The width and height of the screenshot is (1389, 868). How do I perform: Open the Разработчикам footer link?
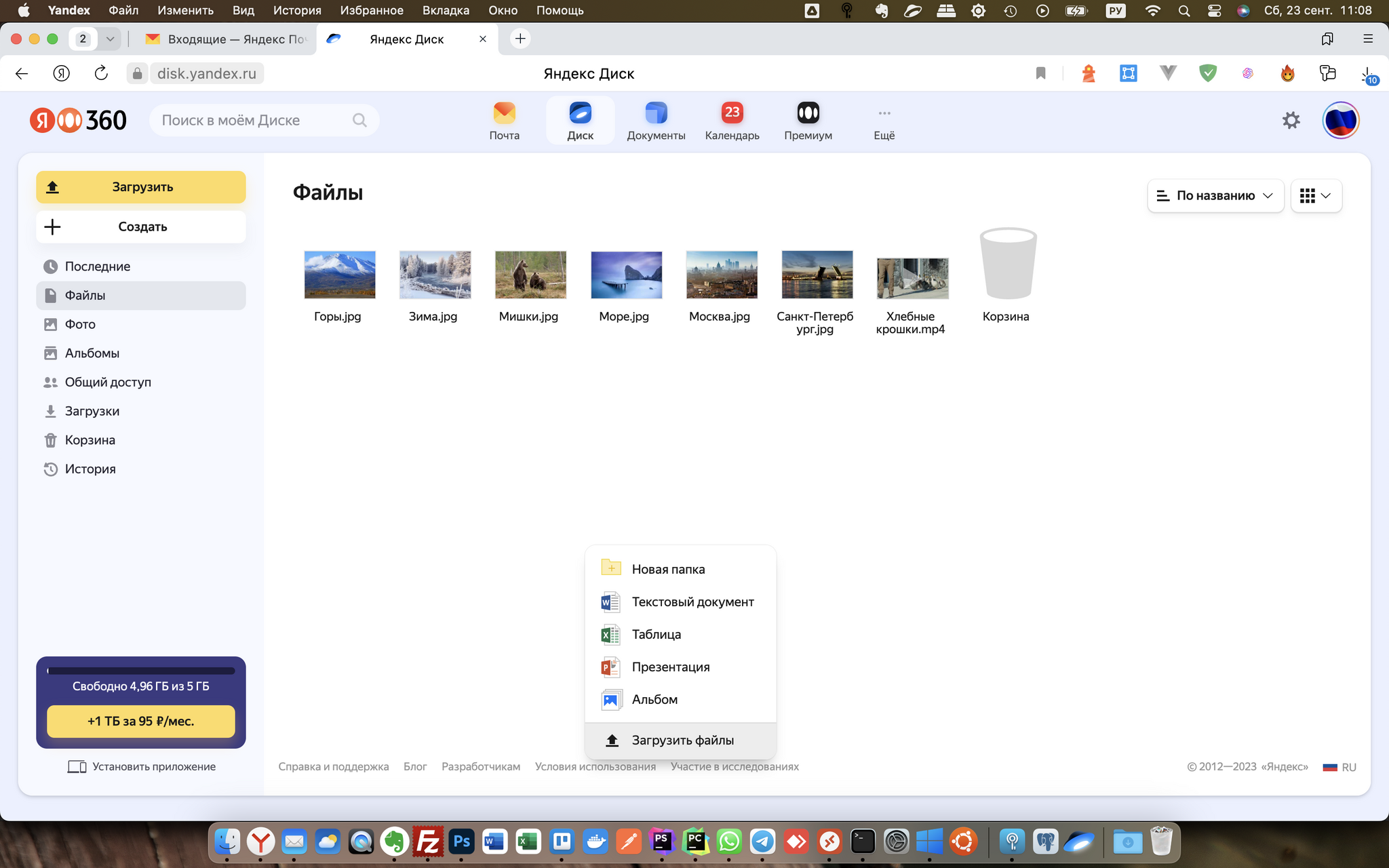click(x=481, y=766)
